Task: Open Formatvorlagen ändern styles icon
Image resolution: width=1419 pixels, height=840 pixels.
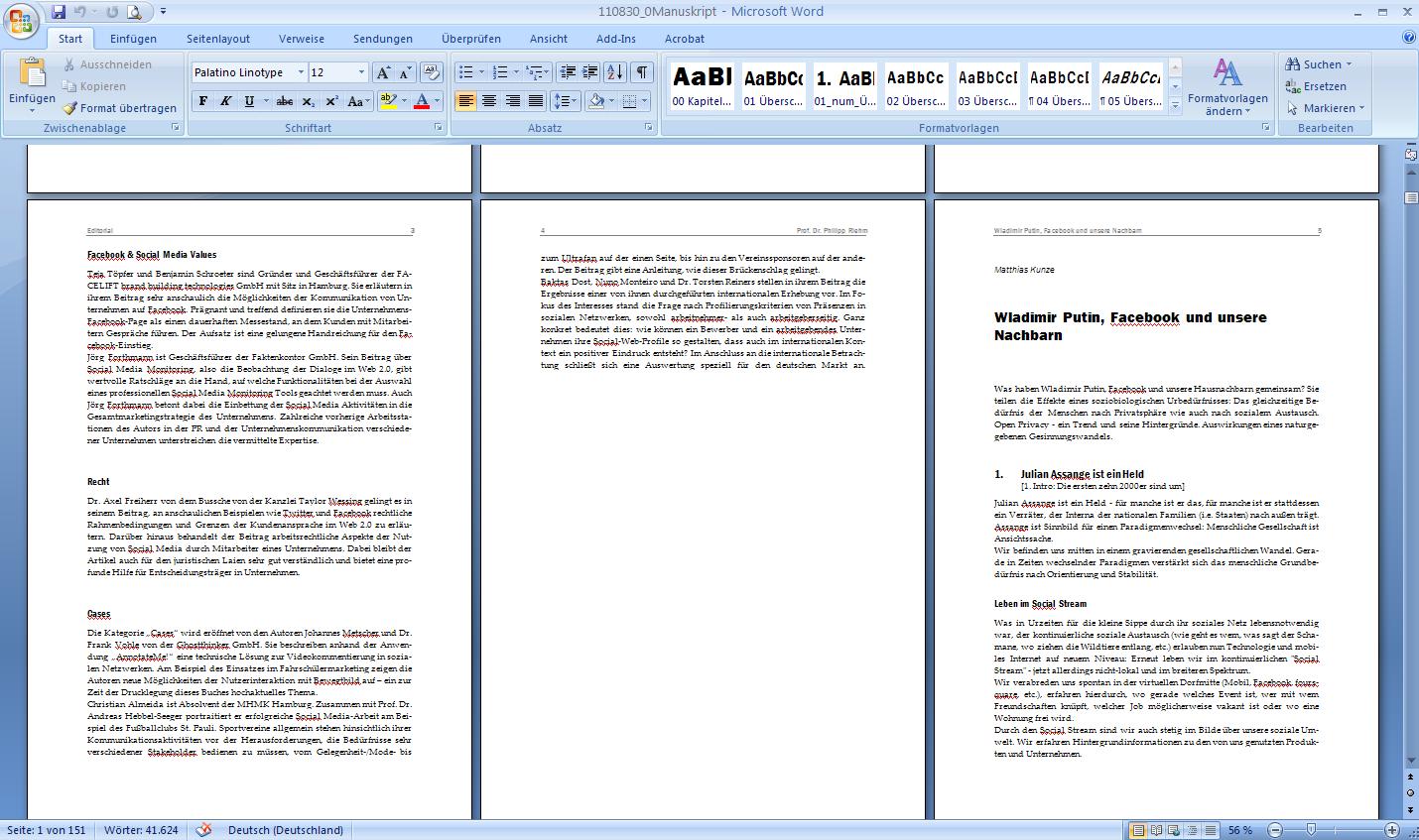Action: coord(1227,87)
